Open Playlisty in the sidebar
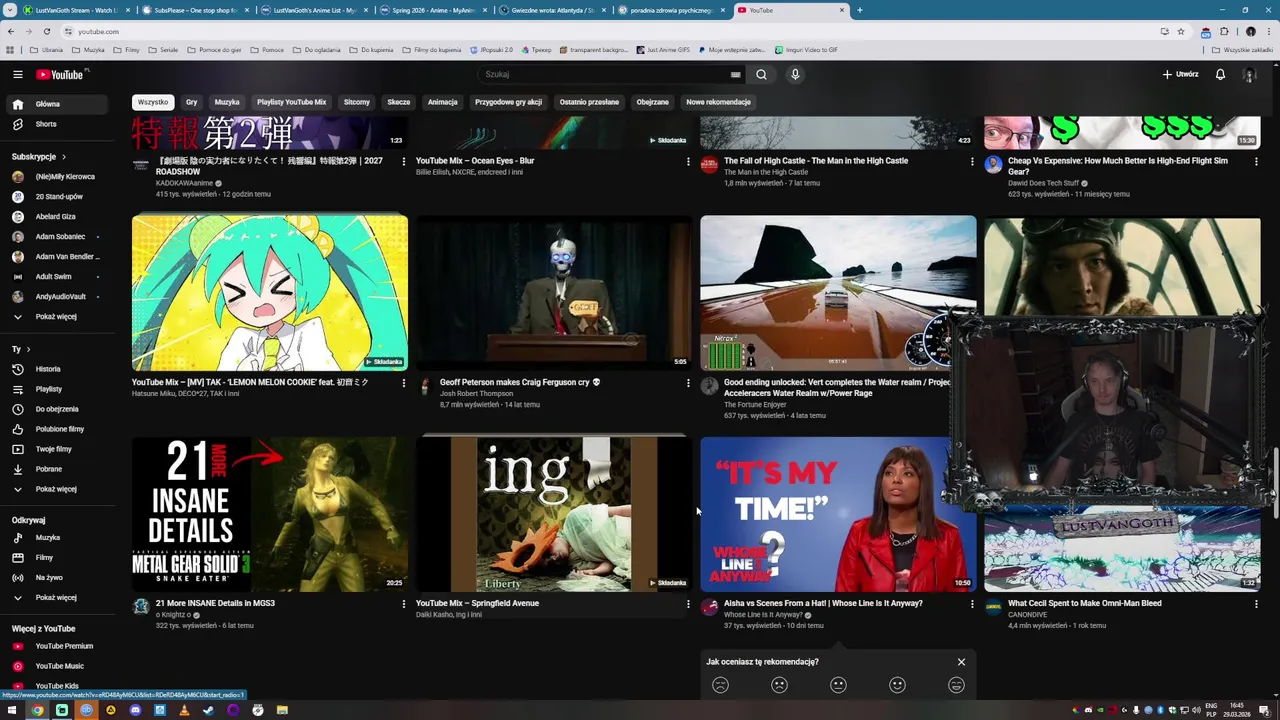 click(x=58, y=389)
